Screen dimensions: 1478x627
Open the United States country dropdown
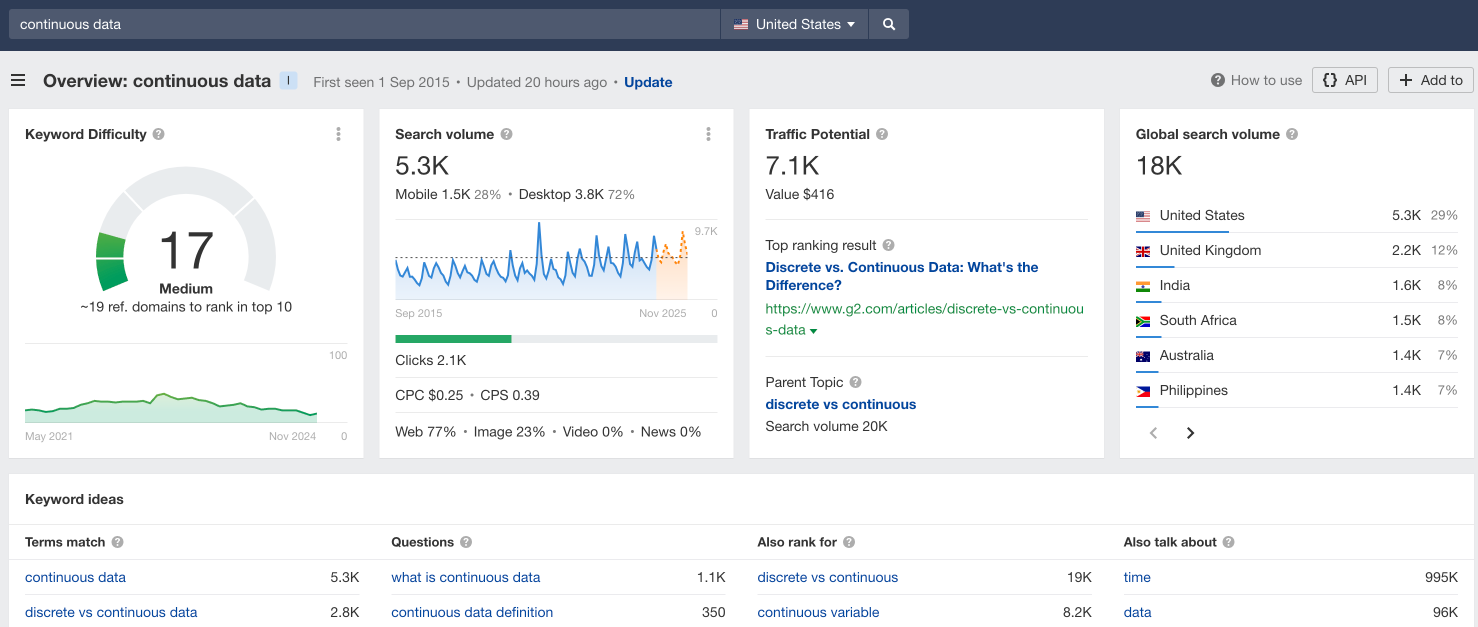[x=795, y=24]
